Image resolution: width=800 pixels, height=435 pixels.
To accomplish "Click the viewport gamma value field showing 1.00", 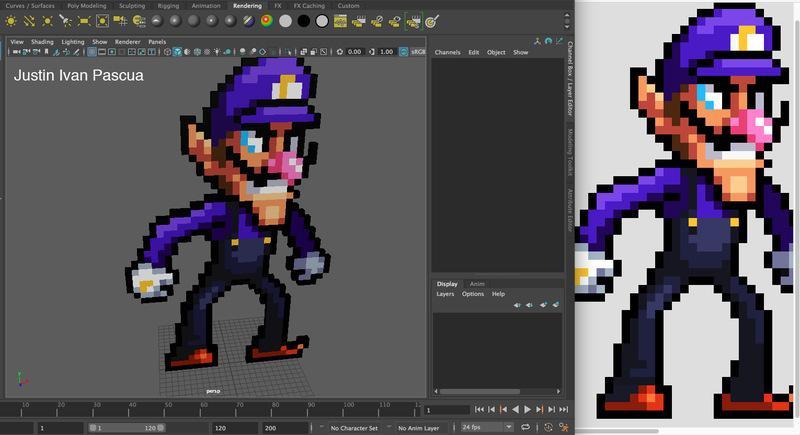I will point(386,52).
